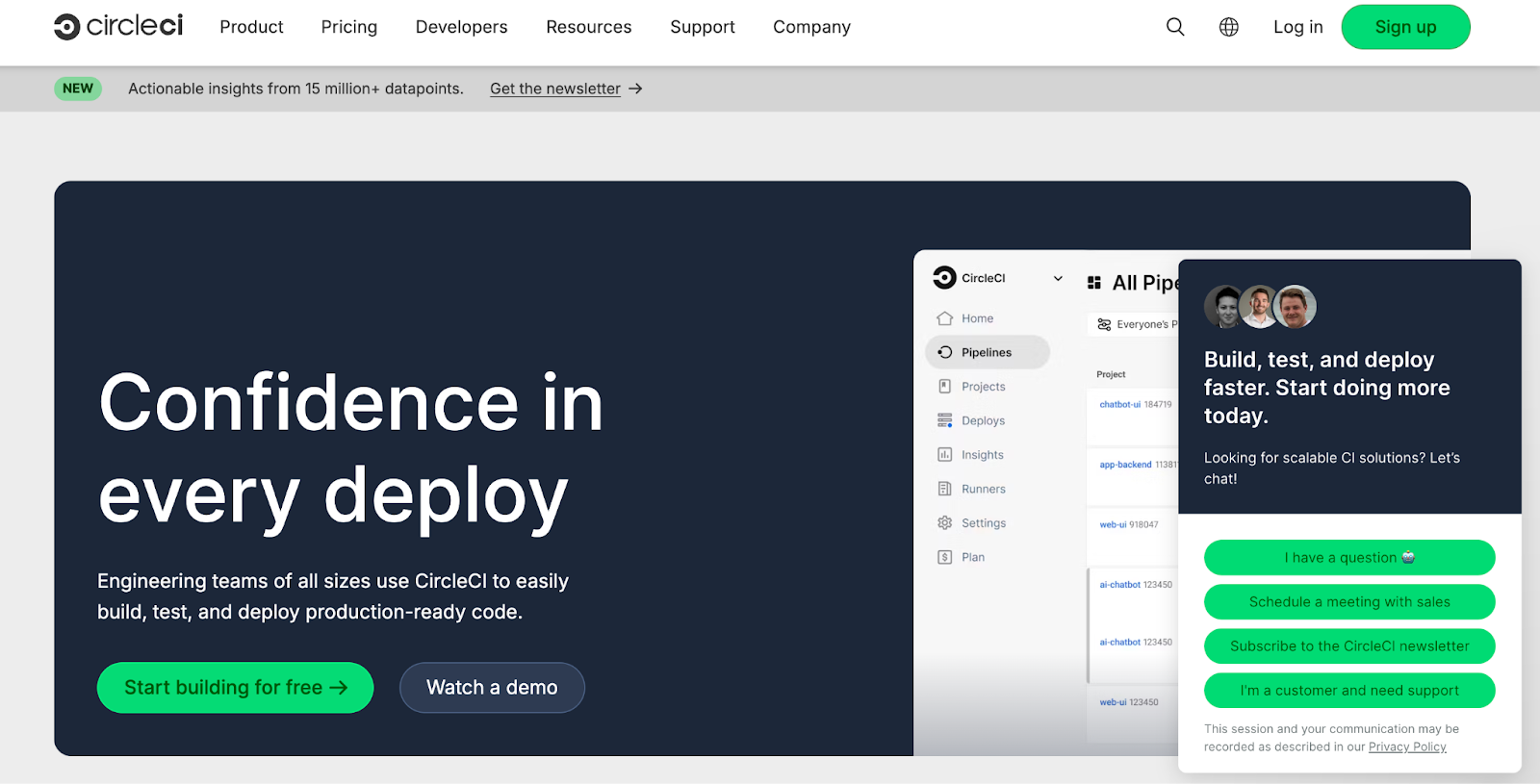Click Start building for free button
Screen dimensions: 1540x784
(x=235, y=688)
